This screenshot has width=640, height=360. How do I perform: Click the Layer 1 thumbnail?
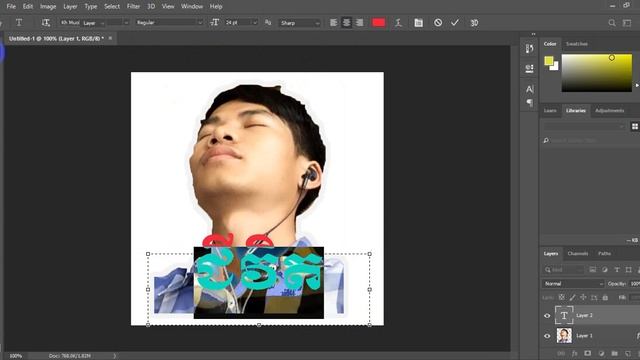564,336
